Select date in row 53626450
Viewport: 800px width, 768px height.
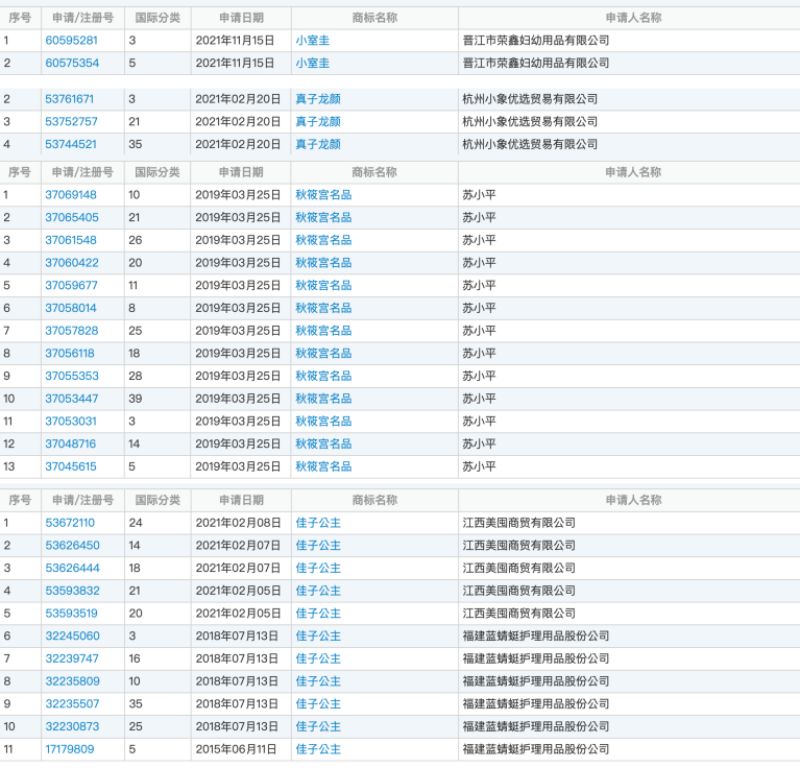[x=238, y=545]
